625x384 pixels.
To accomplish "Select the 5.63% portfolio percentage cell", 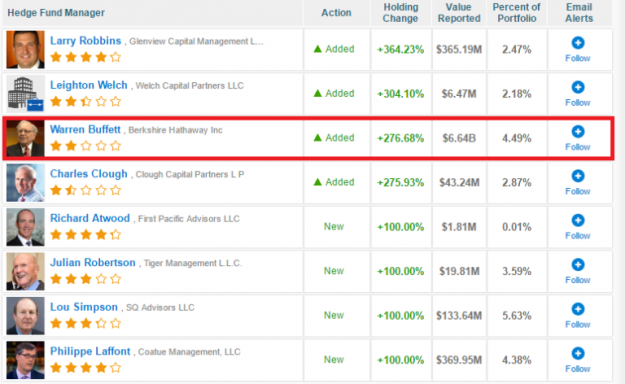I will coord(517,316).
